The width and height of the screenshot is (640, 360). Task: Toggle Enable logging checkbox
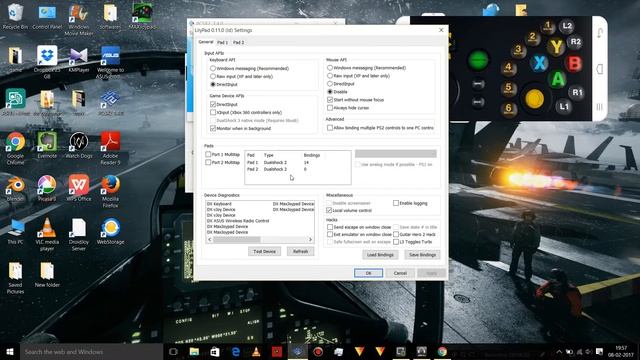click(x=396, y=203)
